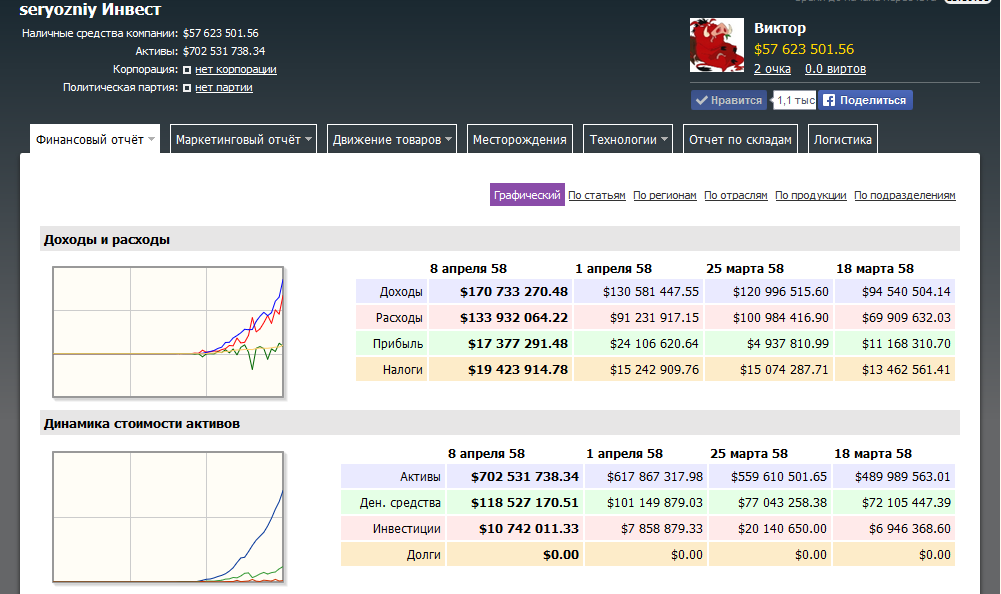Click the Динамика стоимости активов chart
Viewport: 1001px width, 594px height.
[x=169, y=518]
